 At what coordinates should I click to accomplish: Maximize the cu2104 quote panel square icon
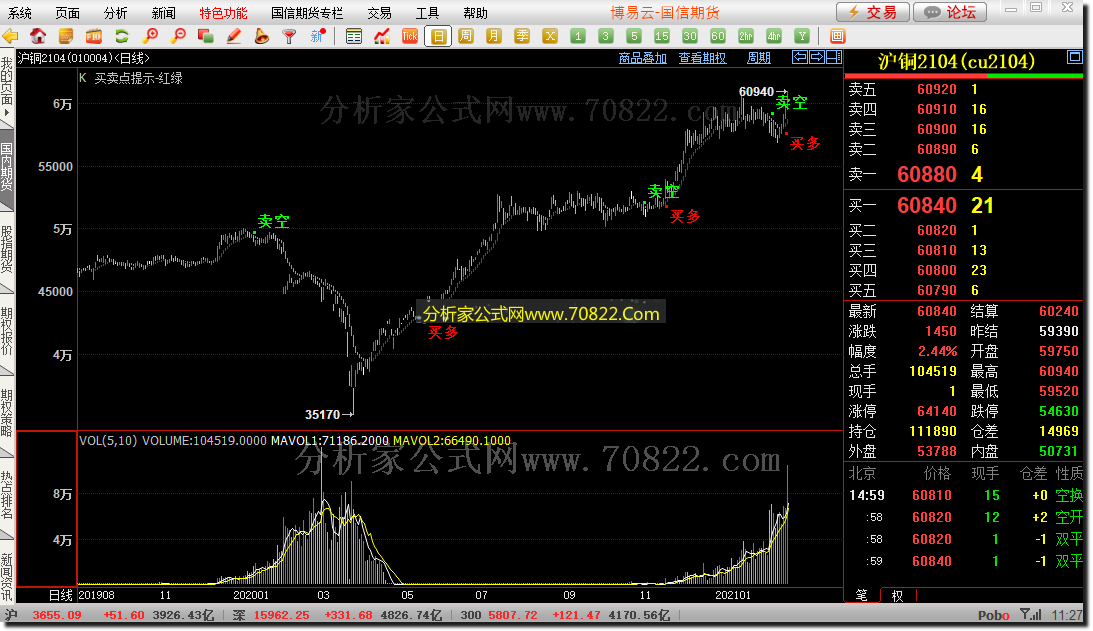[x=1075, y=58]
